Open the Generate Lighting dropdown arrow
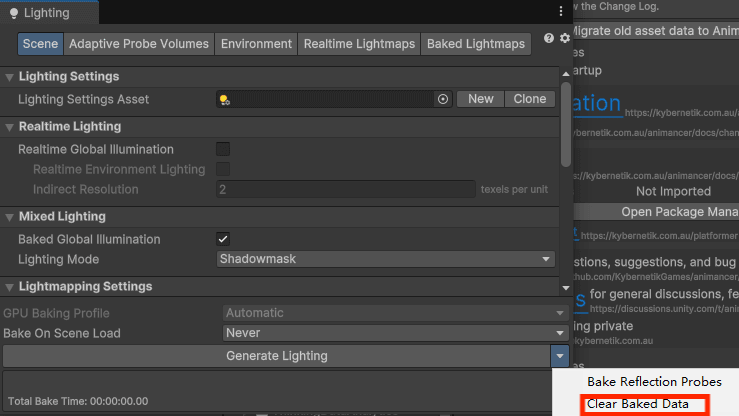This screenshot has height=416, width=739. [x=560, y=356]
